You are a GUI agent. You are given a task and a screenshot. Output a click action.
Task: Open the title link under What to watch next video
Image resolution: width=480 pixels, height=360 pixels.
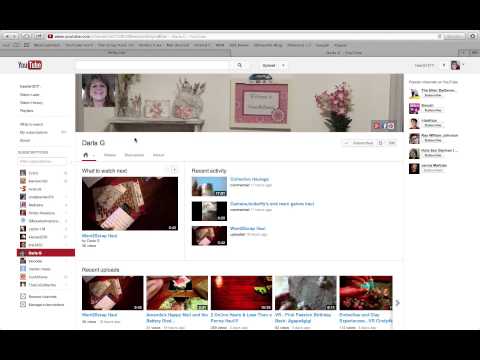coord(99,235)
